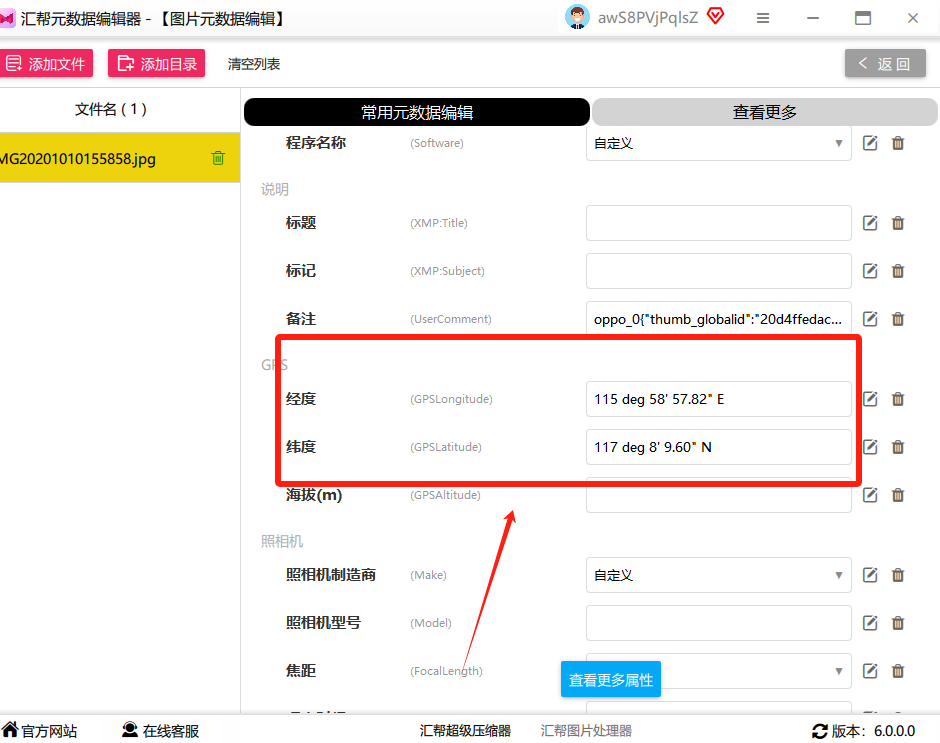The height and width of the screenshot is (743, 940).
Task: Click the user avatar icon
Action: click(x=577, y=17)
